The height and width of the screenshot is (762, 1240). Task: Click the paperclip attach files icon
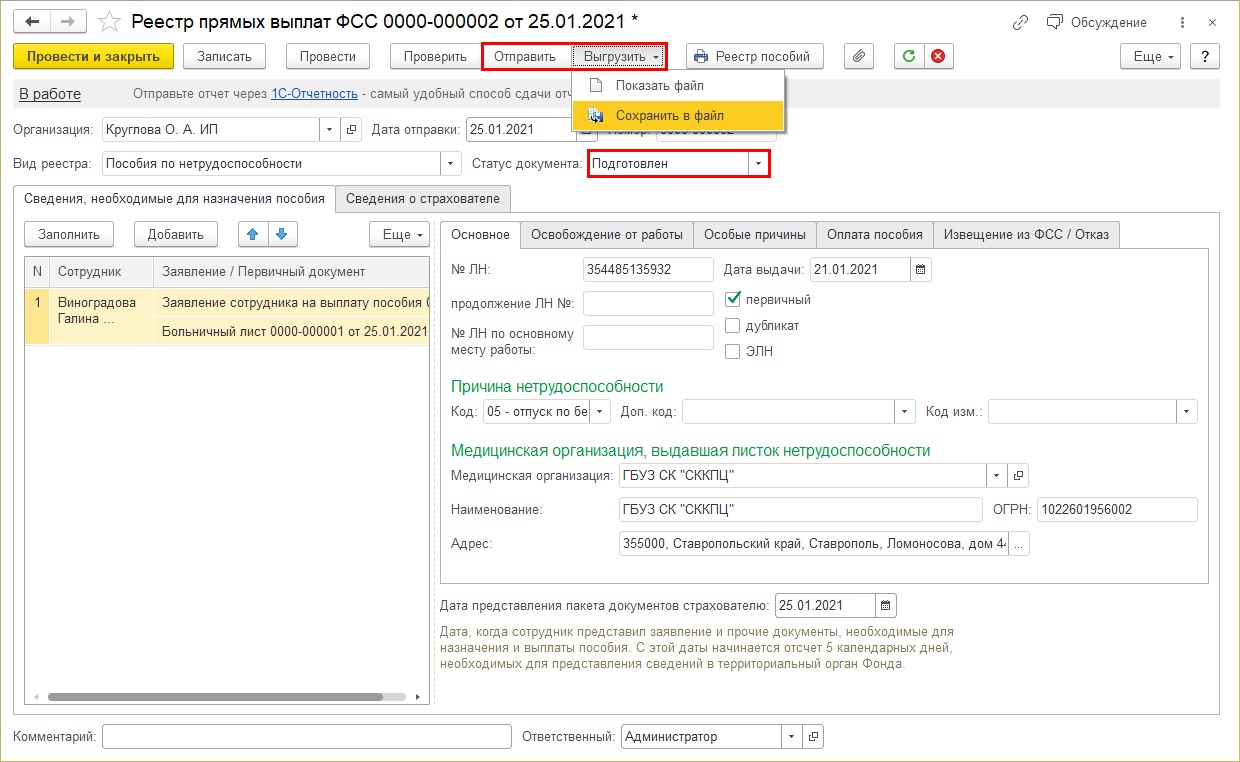click(x=858, y=57)
